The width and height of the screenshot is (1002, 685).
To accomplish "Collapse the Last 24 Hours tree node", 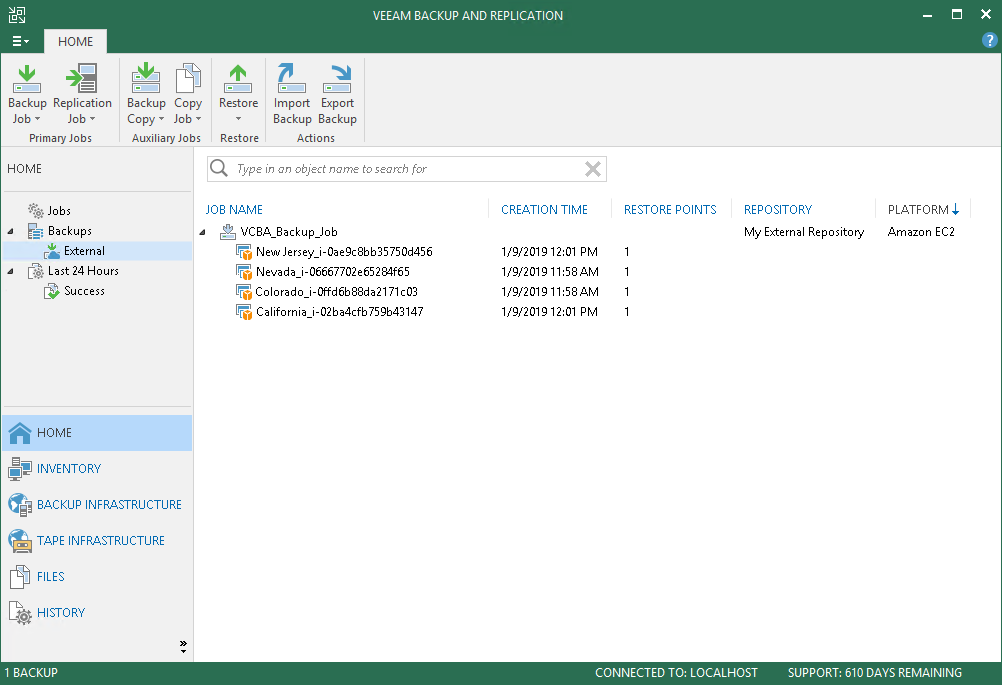I will click(x=11, y=272).
